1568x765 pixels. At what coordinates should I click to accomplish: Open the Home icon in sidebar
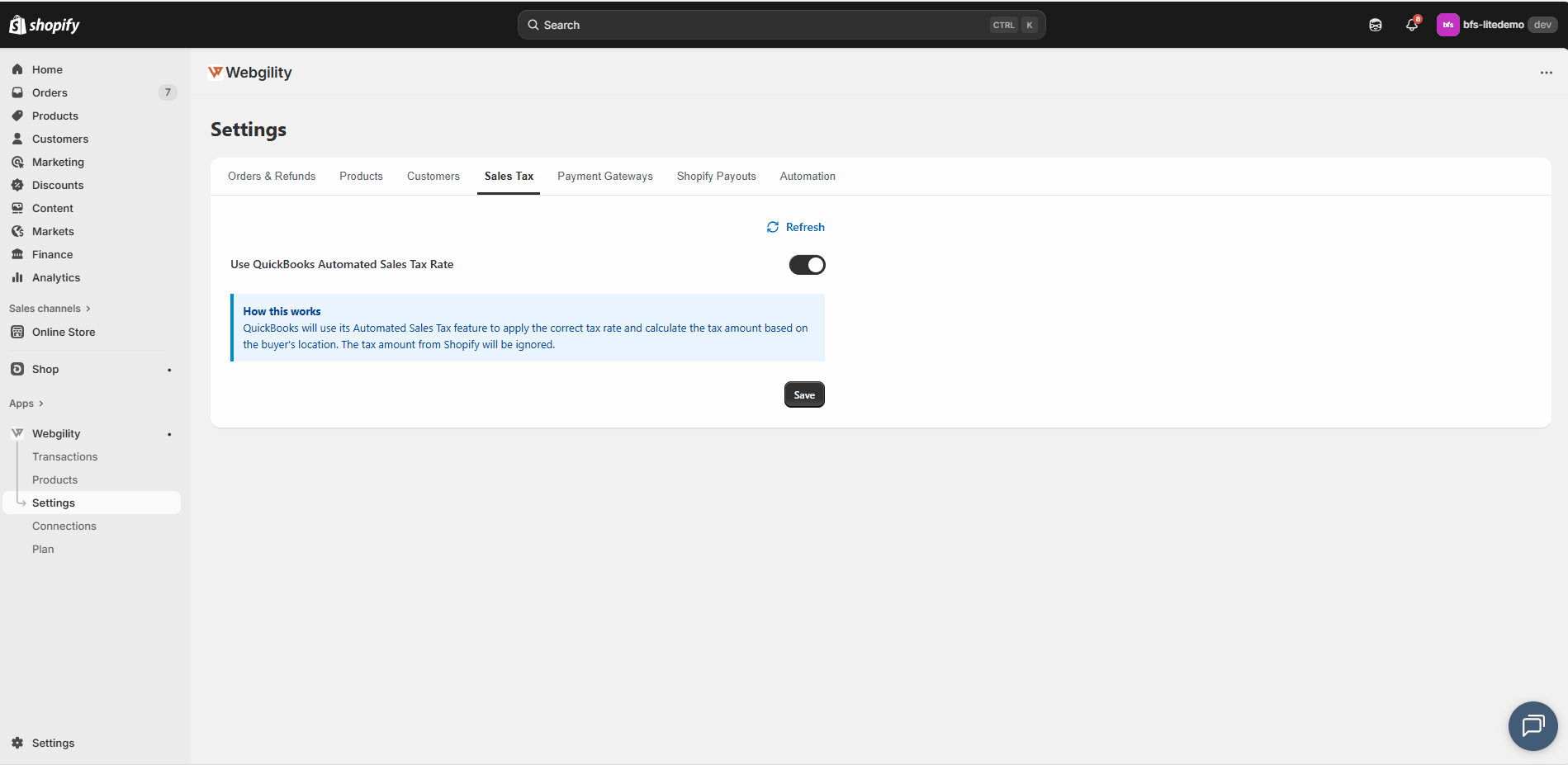17,69
